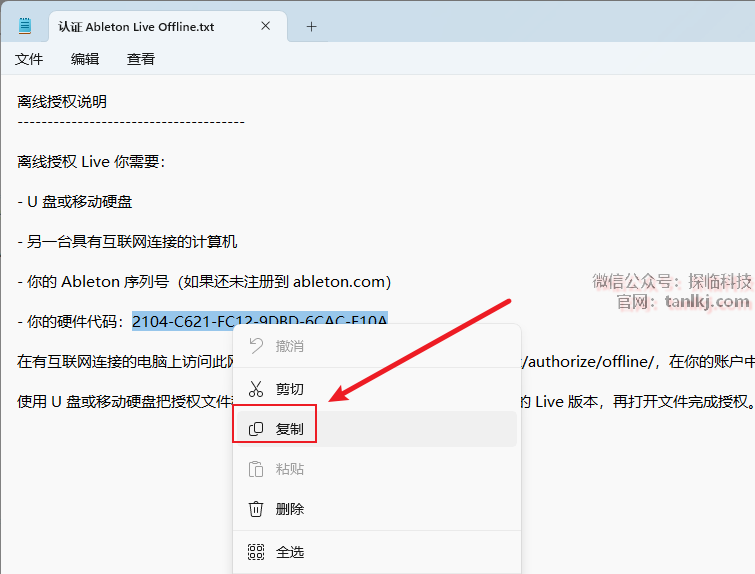755x574 pixels.
Task: Close the 认证 Ableton Live Offline.txt tab
Action: (265, 26)
